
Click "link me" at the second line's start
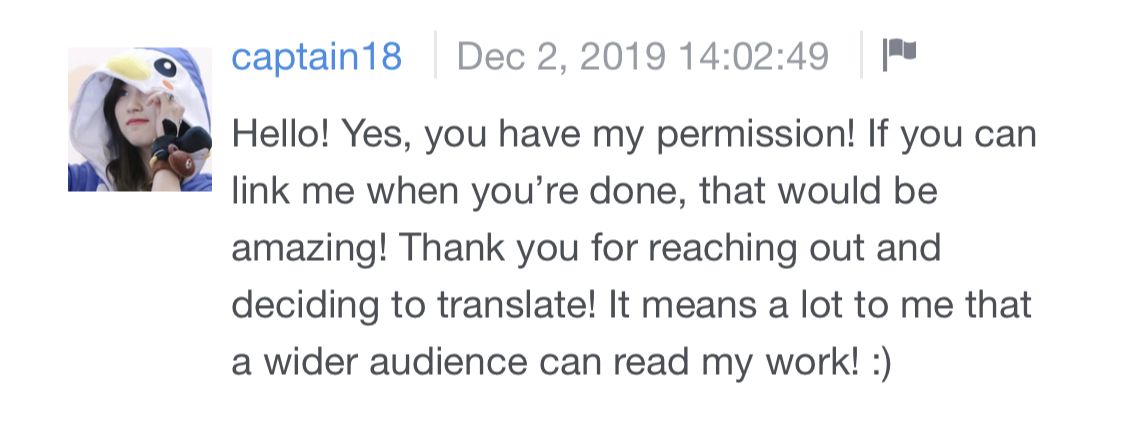[x=292, y=191]
